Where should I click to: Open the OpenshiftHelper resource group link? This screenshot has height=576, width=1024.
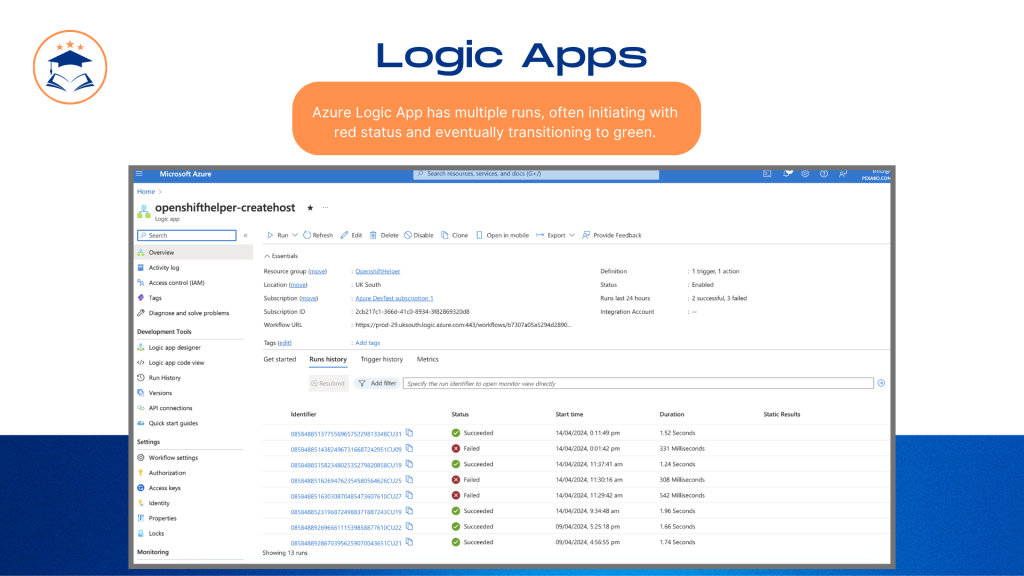tap(377, 271)
